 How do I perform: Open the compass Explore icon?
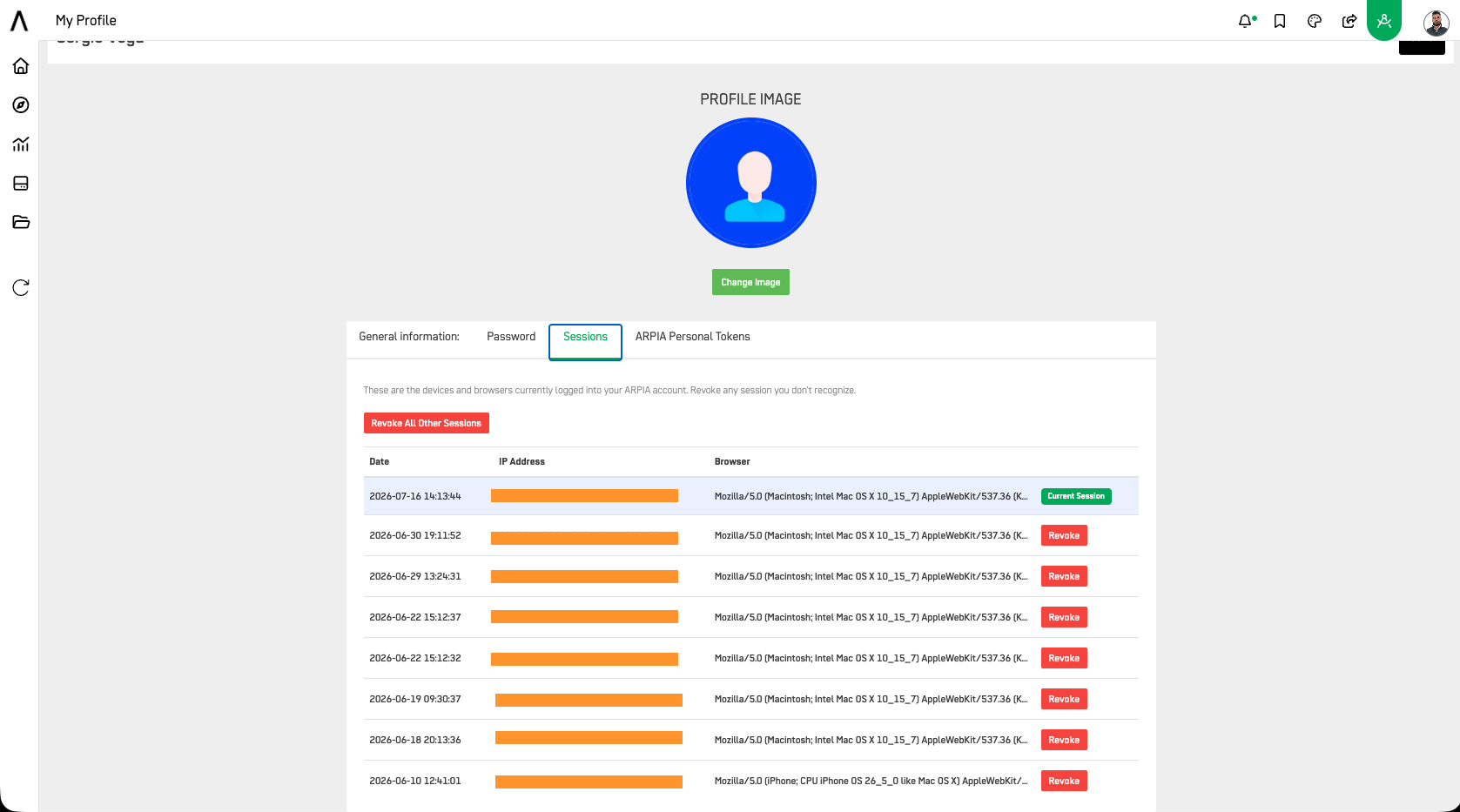tap(21, 105)
